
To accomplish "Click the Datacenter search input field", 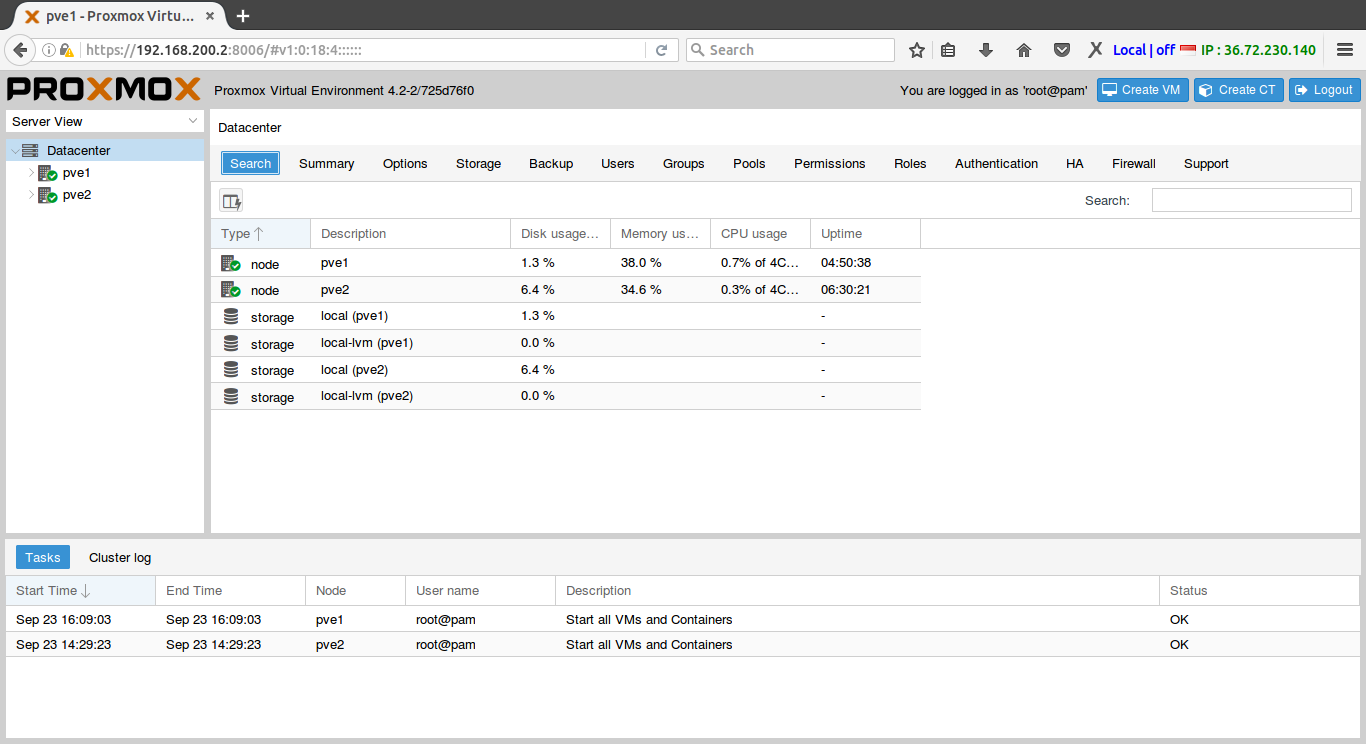I will point(1252,200).
